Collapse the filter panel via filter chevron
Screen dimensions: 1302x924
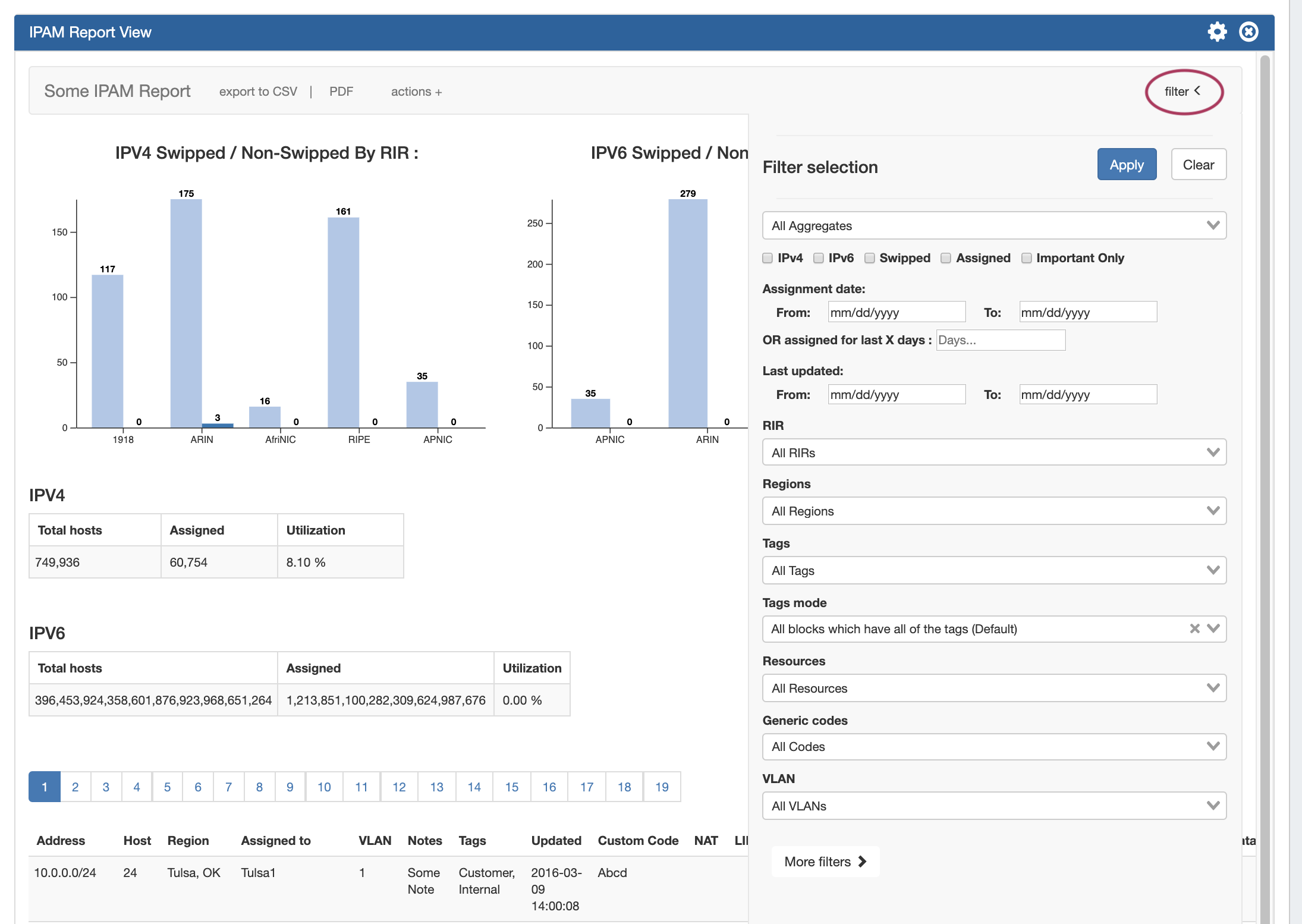[1197, 91]
